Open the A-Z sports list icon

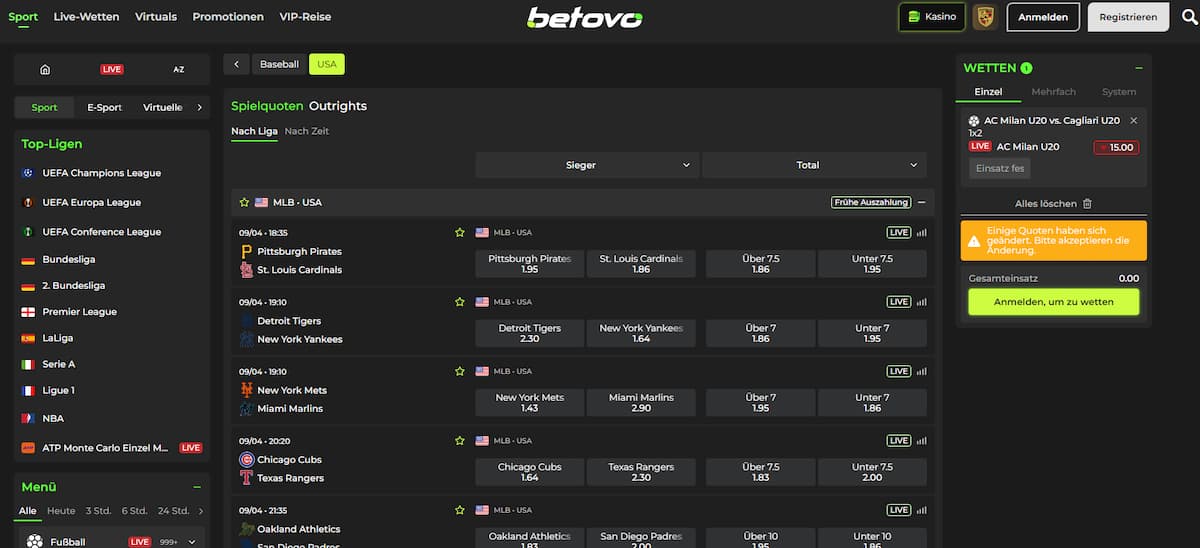pos(179,69)
